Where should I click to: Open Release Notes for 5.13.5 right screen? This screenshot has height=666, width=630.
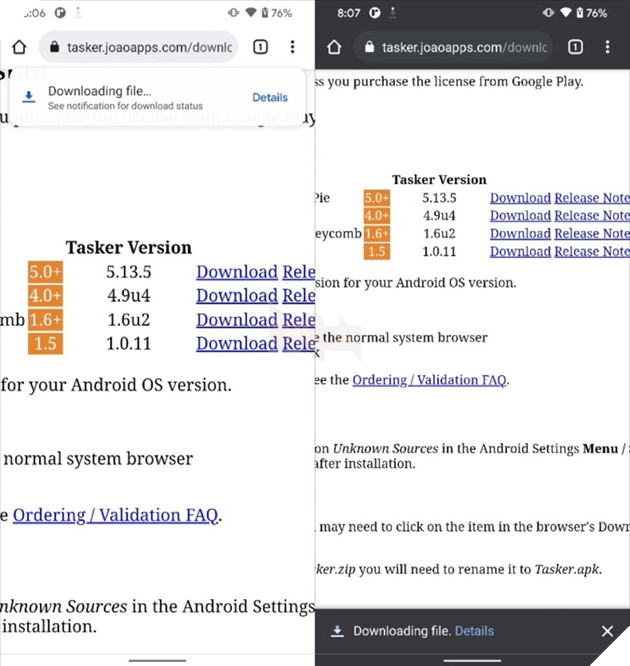click(592, 198)
